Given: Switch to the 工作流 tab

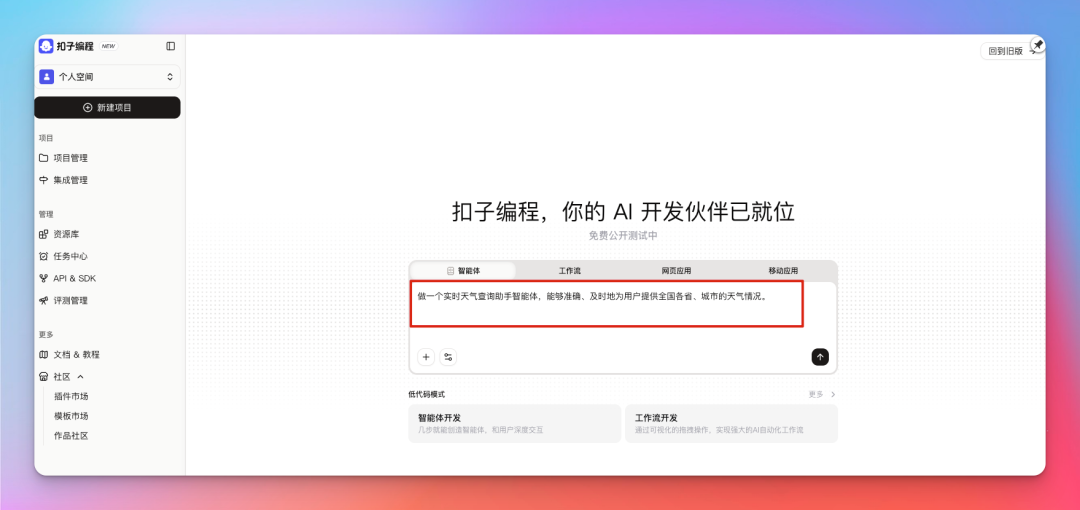Looking at the screenshot, I should [x=570, y=271].
